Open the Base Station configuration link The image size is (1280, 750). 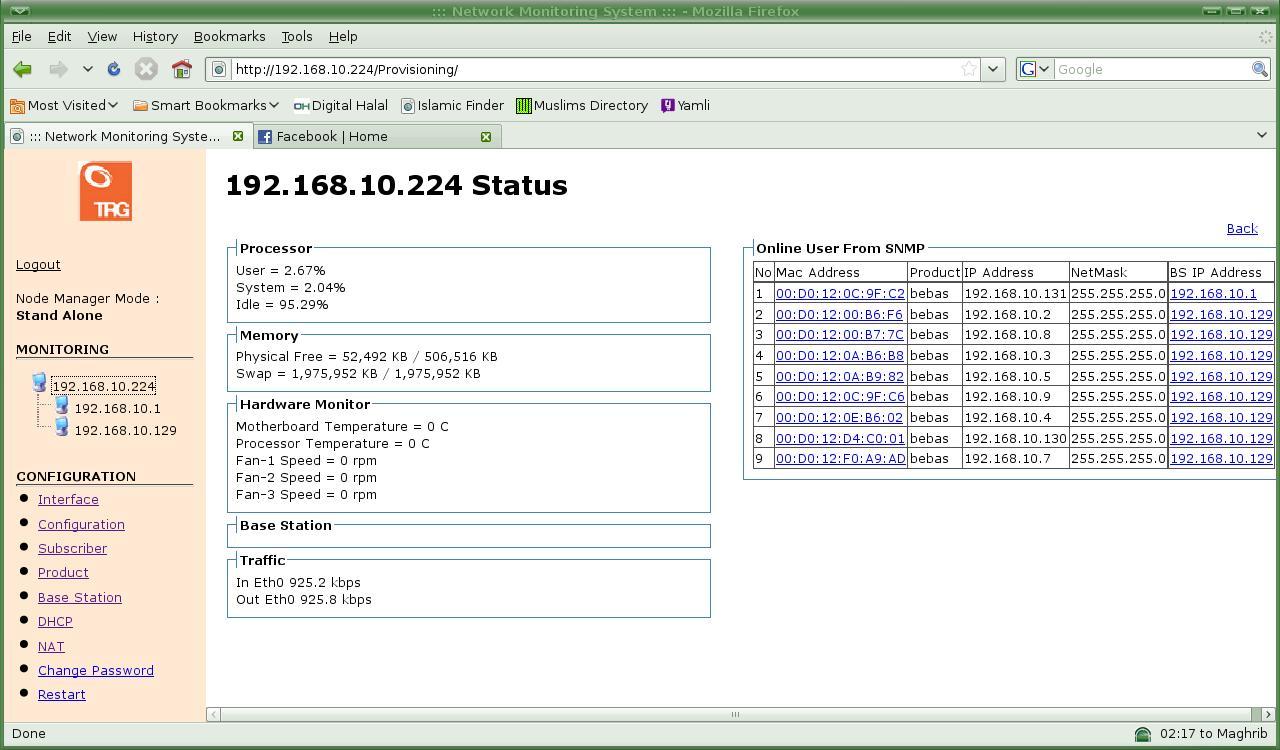click(x=80, y=597)
